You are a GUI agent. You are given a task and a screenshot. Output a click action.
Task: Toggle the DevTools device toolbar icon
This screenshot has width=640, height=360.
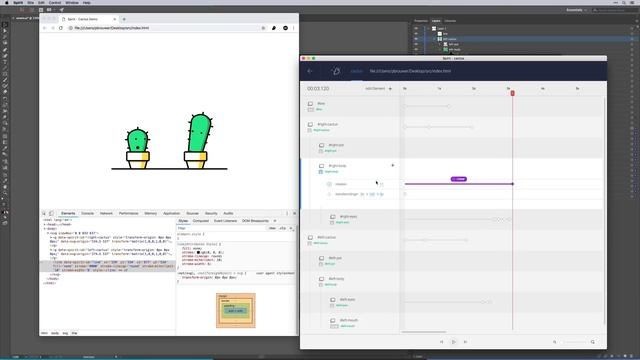(51, 213)
